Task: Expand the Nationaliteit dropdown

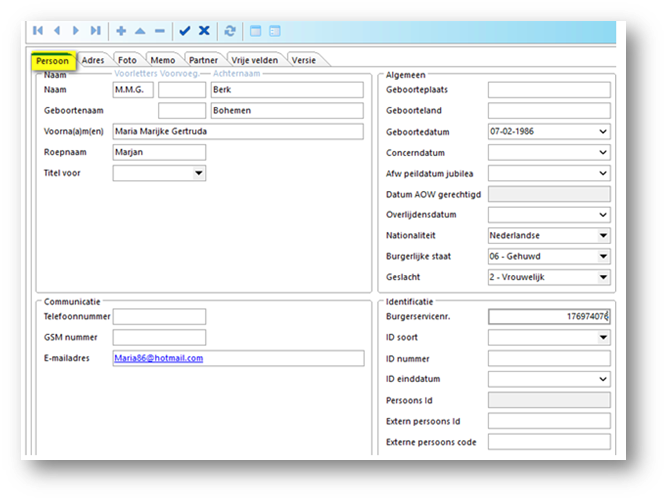Action: (603, 235)
